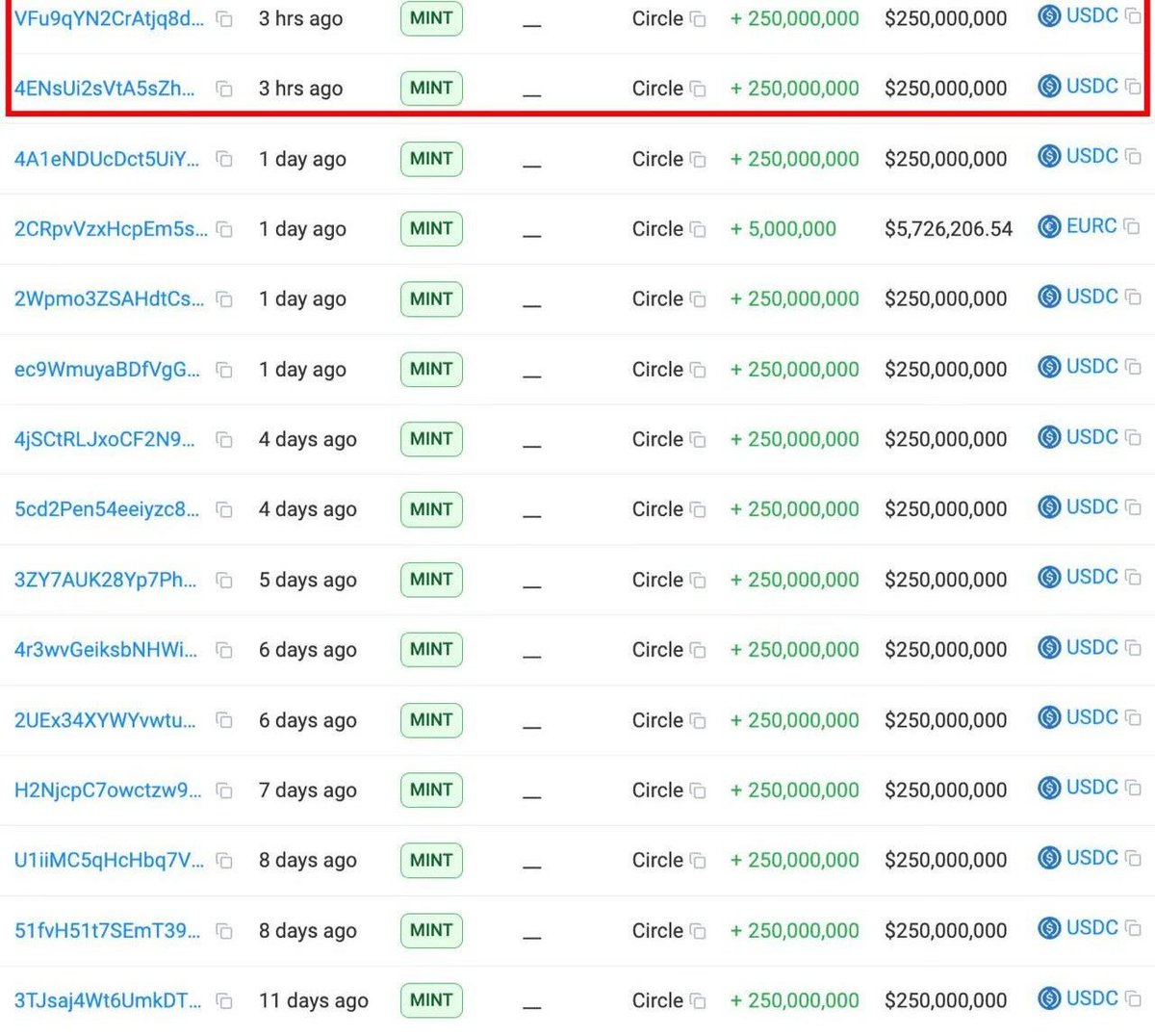Copy USDC token address in 11 days ago row
The height and width of the screenshot is (1036, 1155).
pyautogui.click(x=1133, y=999)
